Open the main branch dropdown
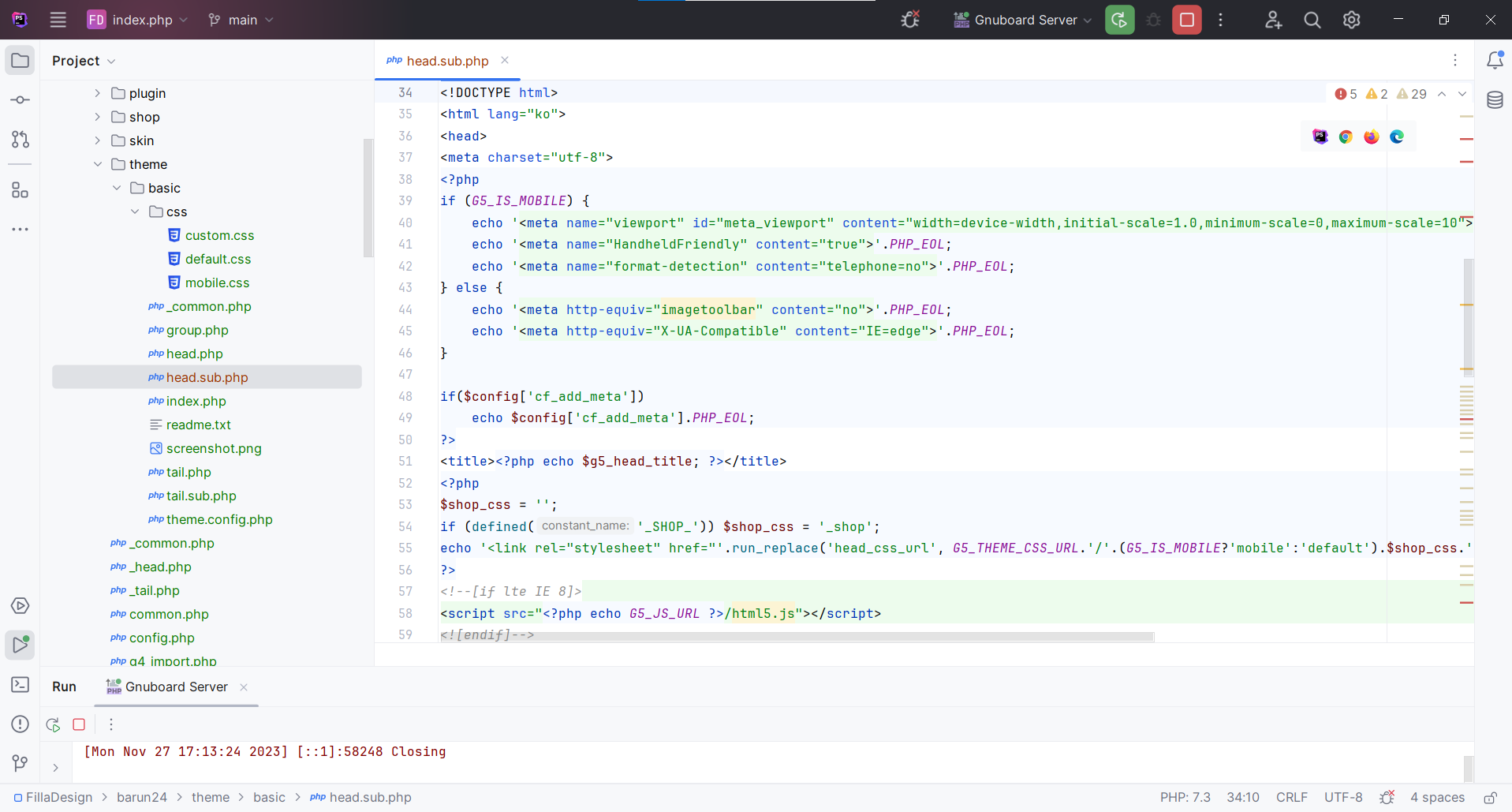Viewport: 1512px width, 812px height. point(241,20)
